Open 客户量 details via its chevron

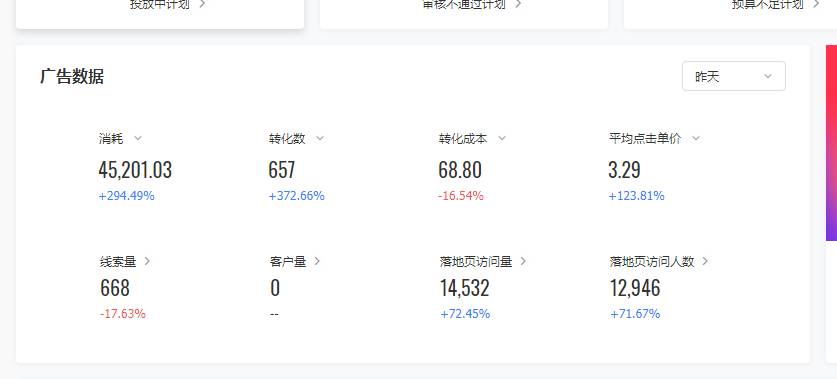pyautogui.click(x=317, y=262)
